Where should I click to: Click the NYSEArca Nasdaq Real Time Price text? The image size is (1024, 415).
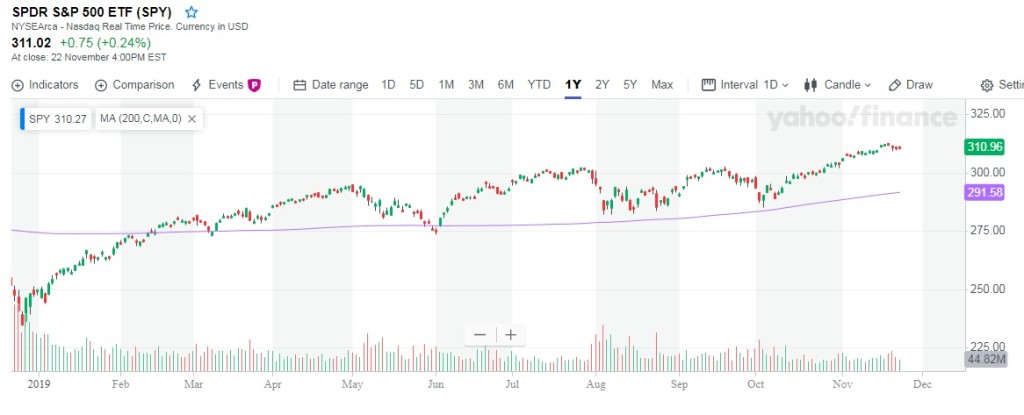(x=130, y=27)
